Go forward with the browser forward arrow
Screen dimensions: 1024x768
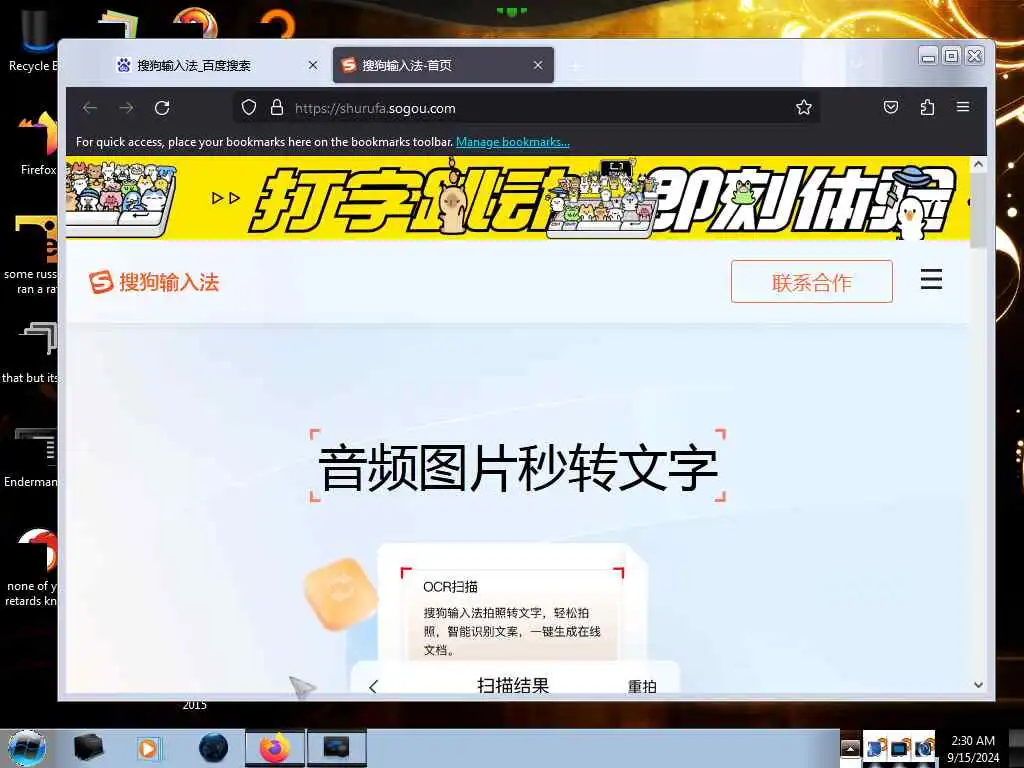point(126,108)
